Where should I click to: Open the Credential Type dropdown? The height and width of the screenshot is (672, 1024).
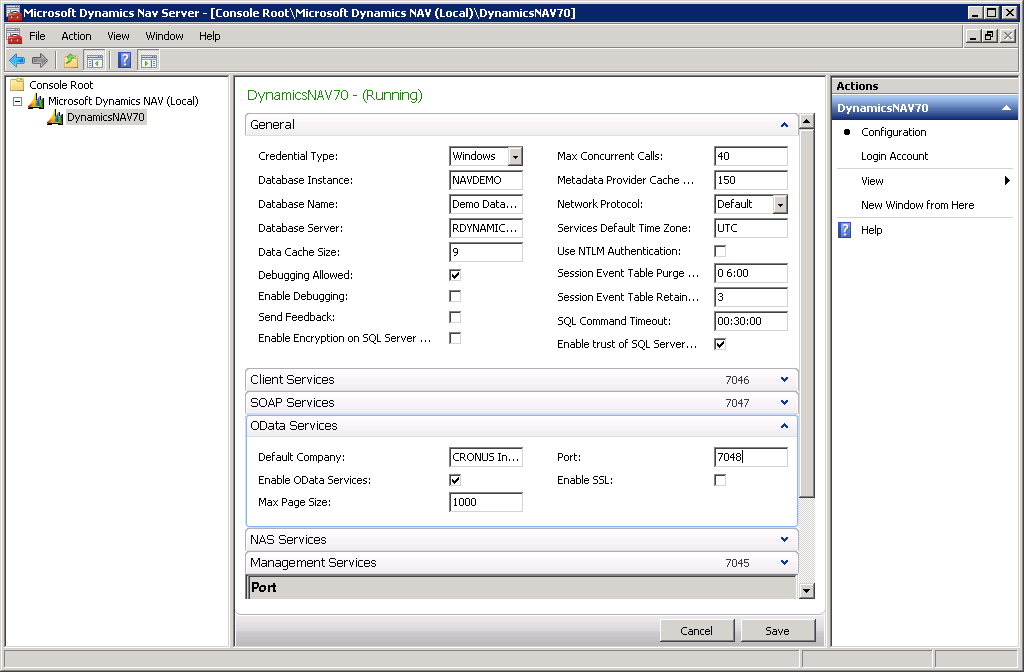515,156
